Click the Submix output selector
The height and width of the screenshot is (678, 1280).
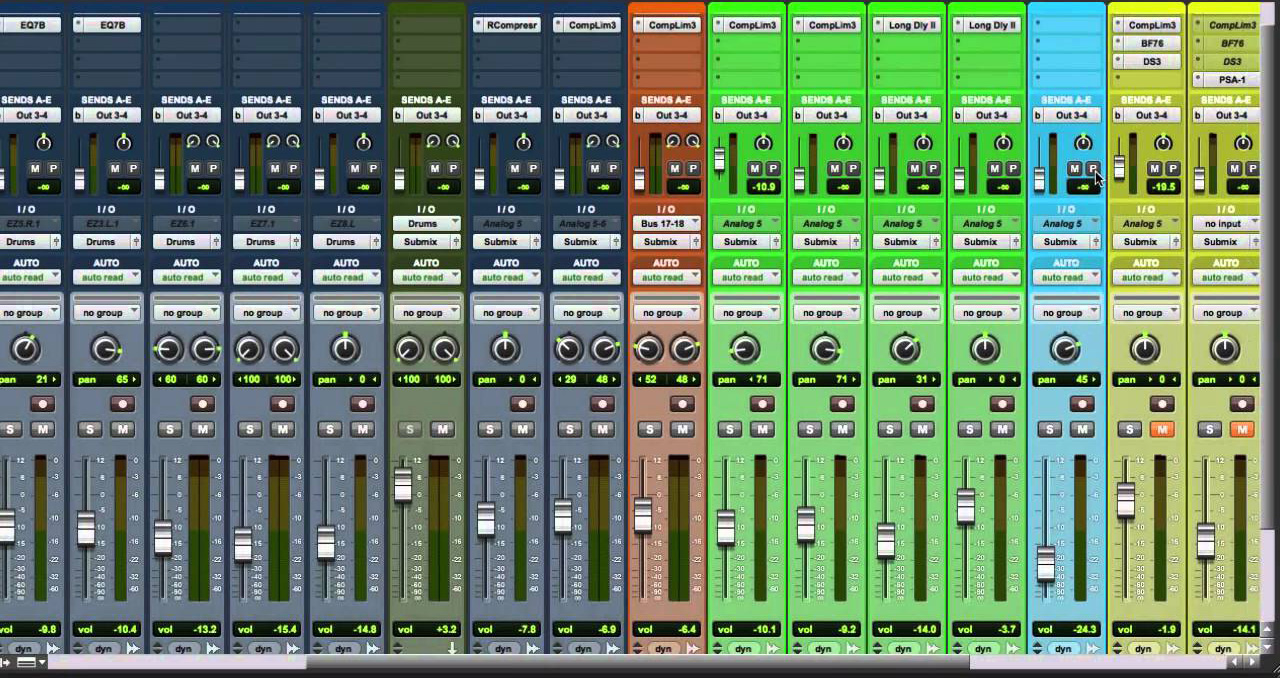[x=746, y=241]
